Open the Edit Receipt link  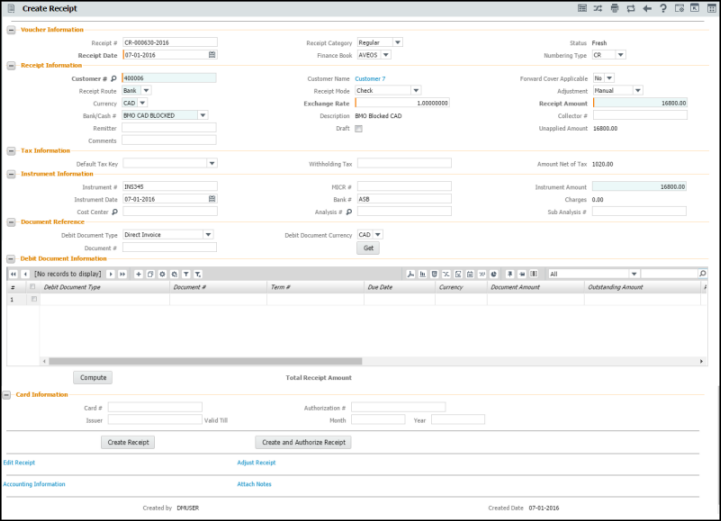[x=19, y=463]
